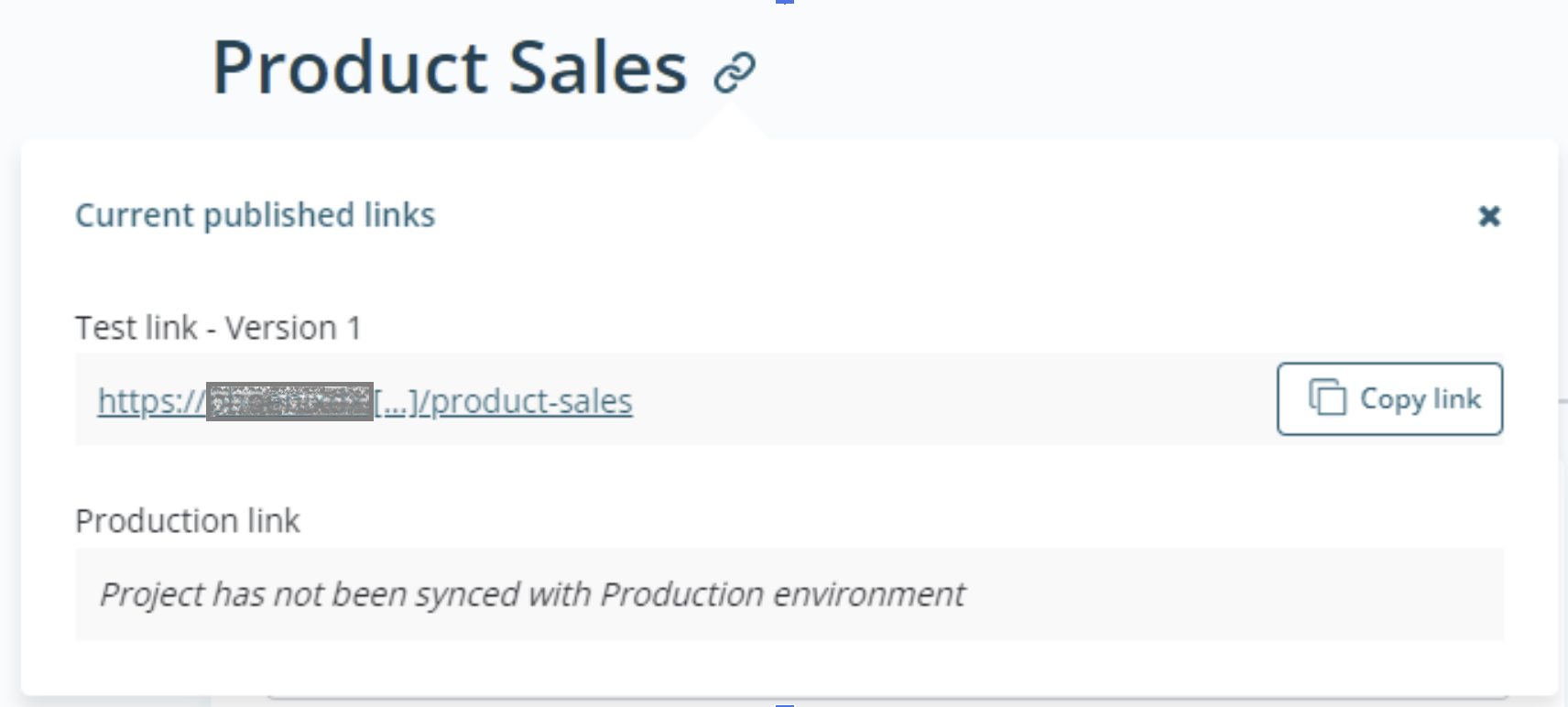Click empty space in the test link field
The image size is (1568, 707).
click(953, 400)
